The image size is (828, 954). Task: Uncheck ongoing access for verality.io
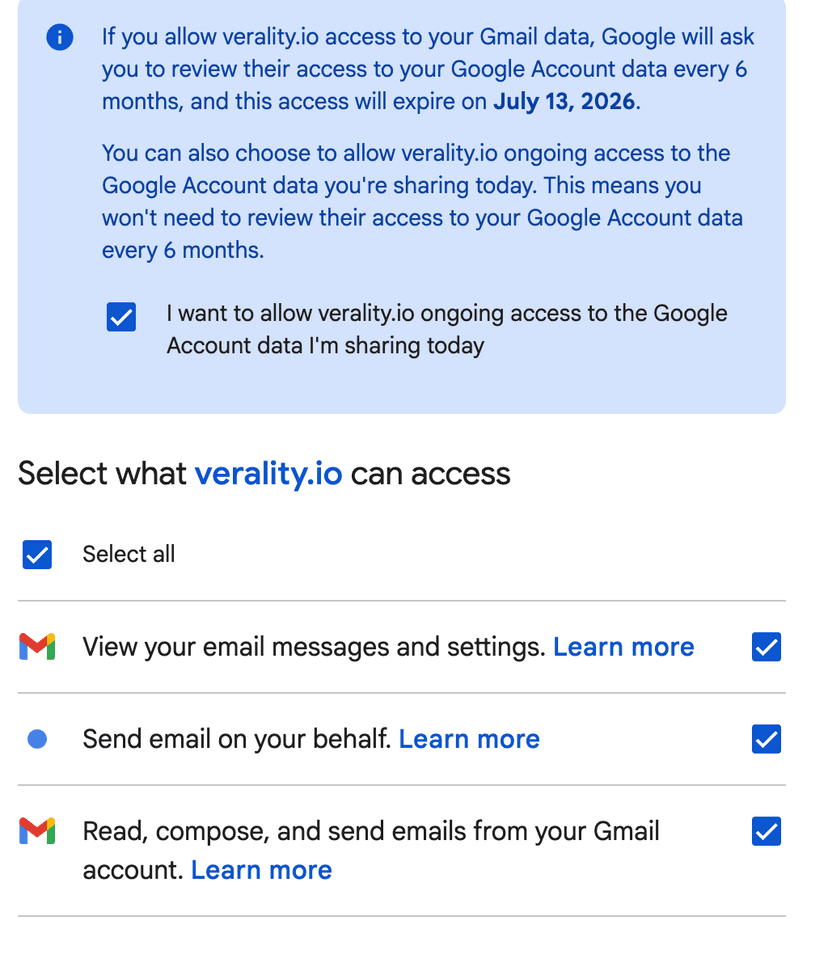(x=121, y=316)
